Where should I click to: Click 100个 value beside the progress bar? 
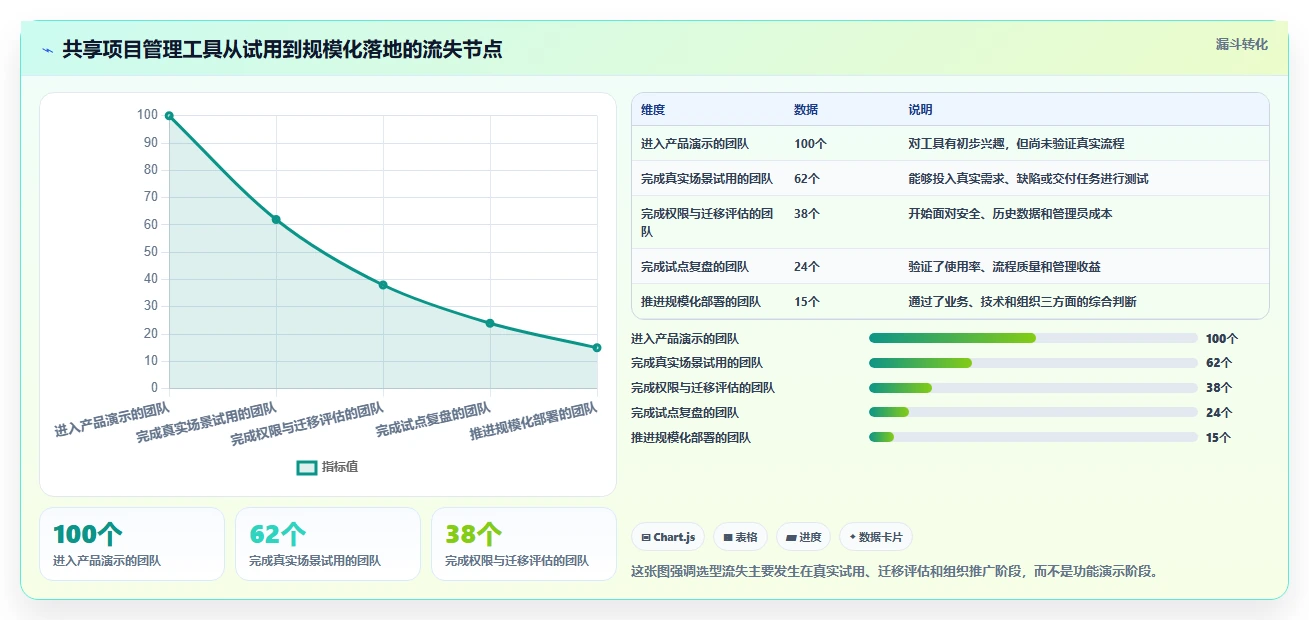1222,339
